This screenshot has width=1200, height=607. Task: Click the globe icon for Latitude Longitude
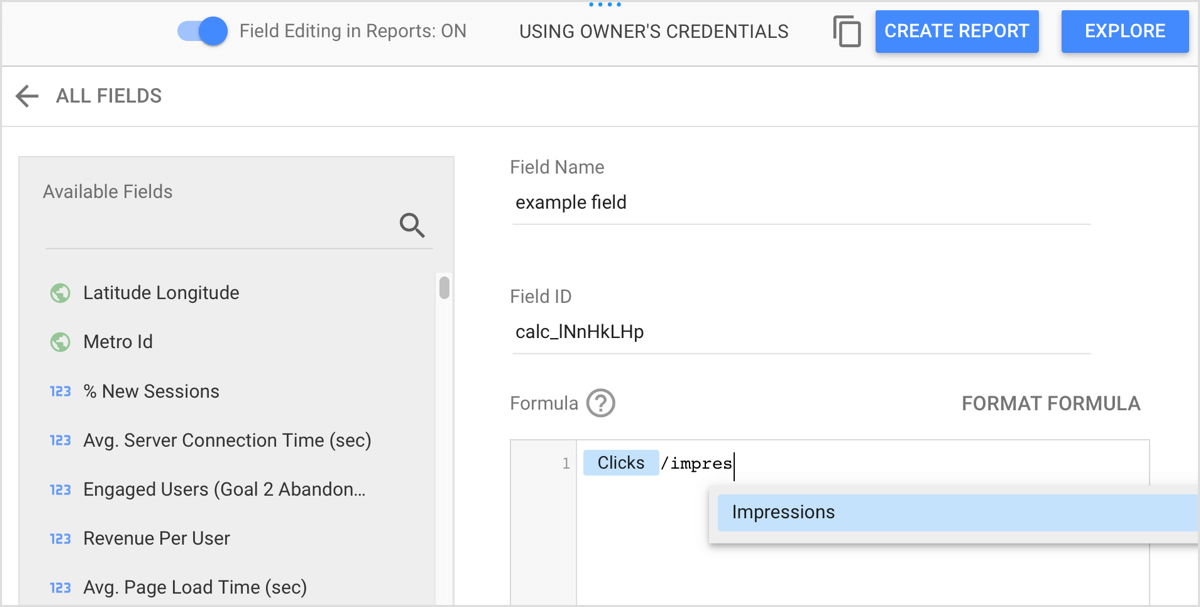pos(60,293)
